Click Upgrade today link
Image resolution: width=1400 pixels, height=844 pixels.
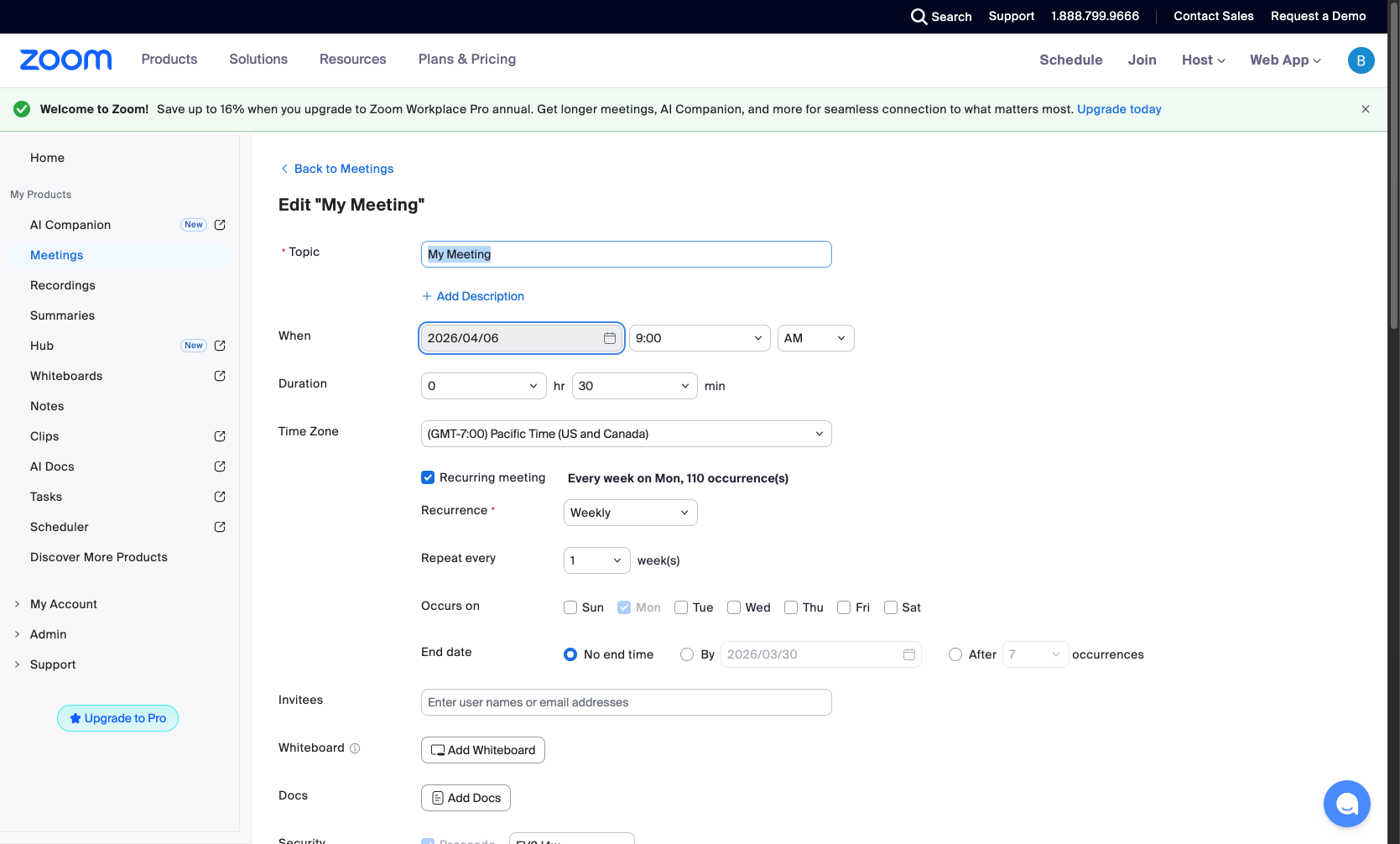[x=1119, y=109]
